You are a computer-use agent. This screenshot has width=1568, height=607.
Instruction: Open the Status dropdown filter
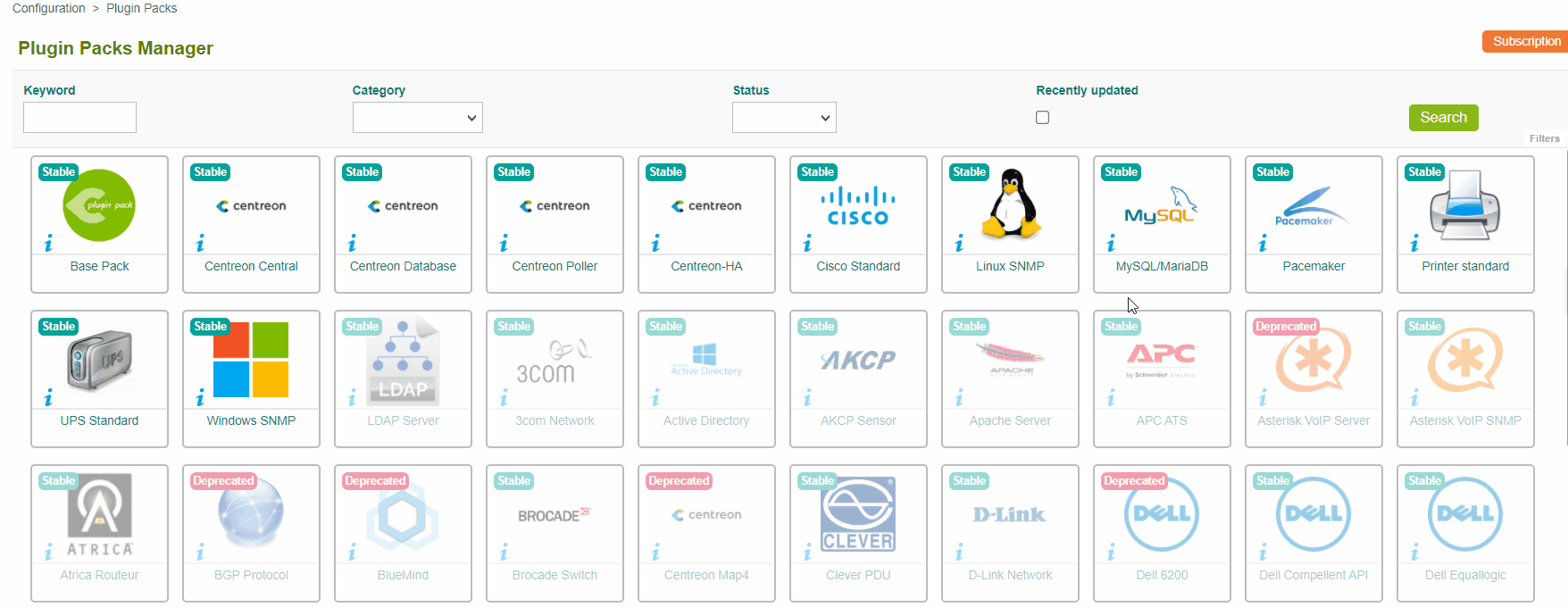click(x=783, y=118)
